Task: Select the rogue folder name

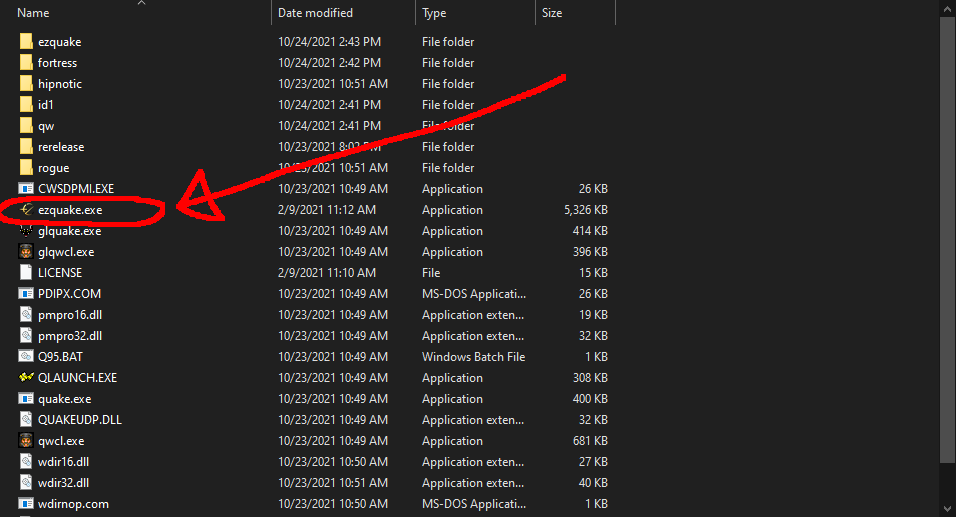Action: [x=54, y=168]
